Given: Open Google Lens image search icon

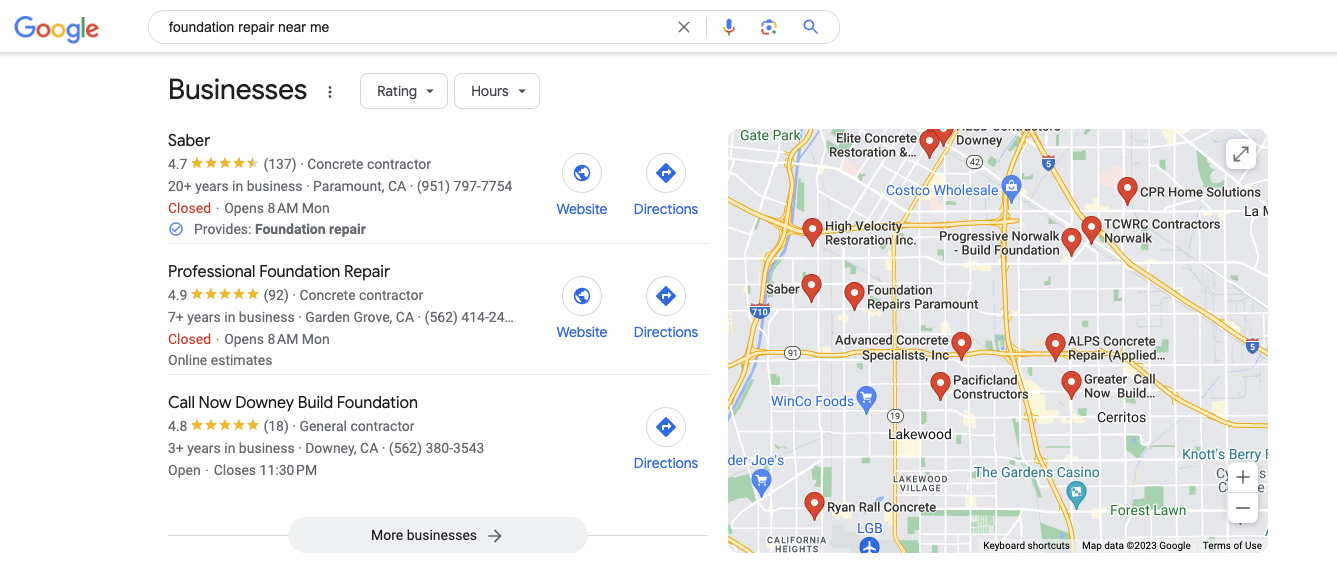Looking at the screenshot, I should (769, 27).
